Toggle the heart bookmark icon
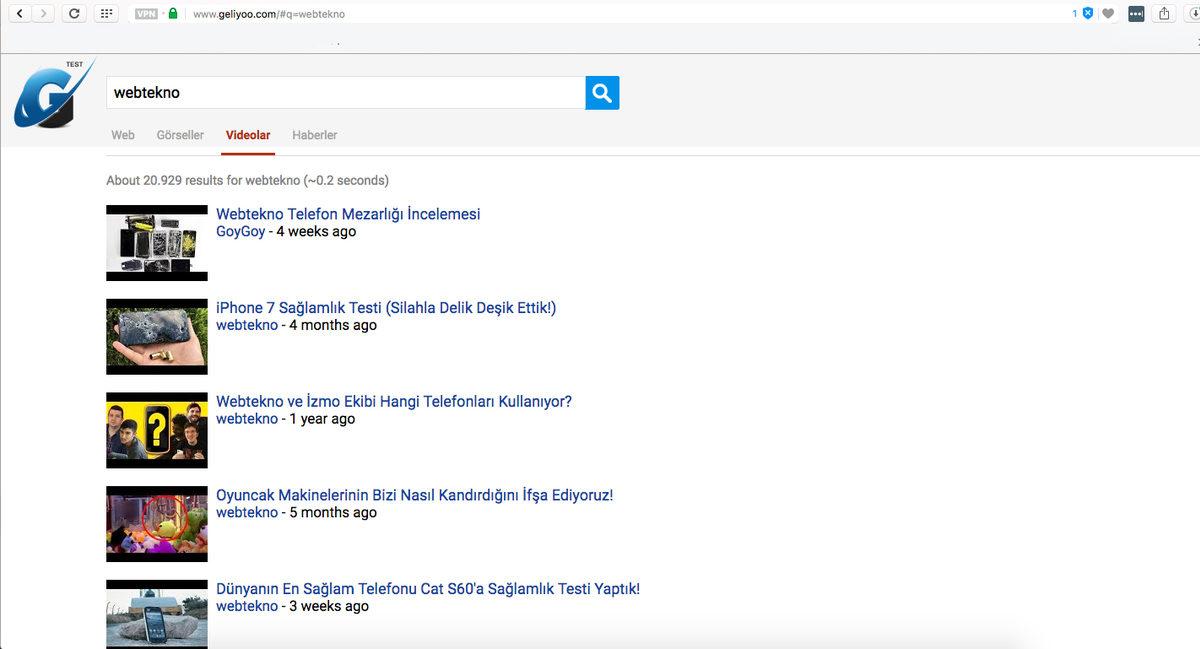The height and width of the screenshot is (649, 1200). click(x=1108, y=13)
